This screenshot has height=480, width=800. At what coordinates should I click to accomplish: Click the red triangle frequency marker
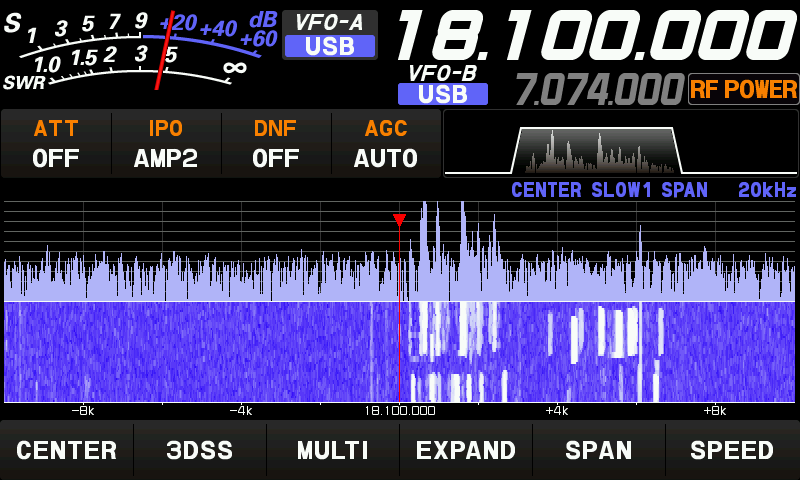pyautogui.click(x=399, y=220)
